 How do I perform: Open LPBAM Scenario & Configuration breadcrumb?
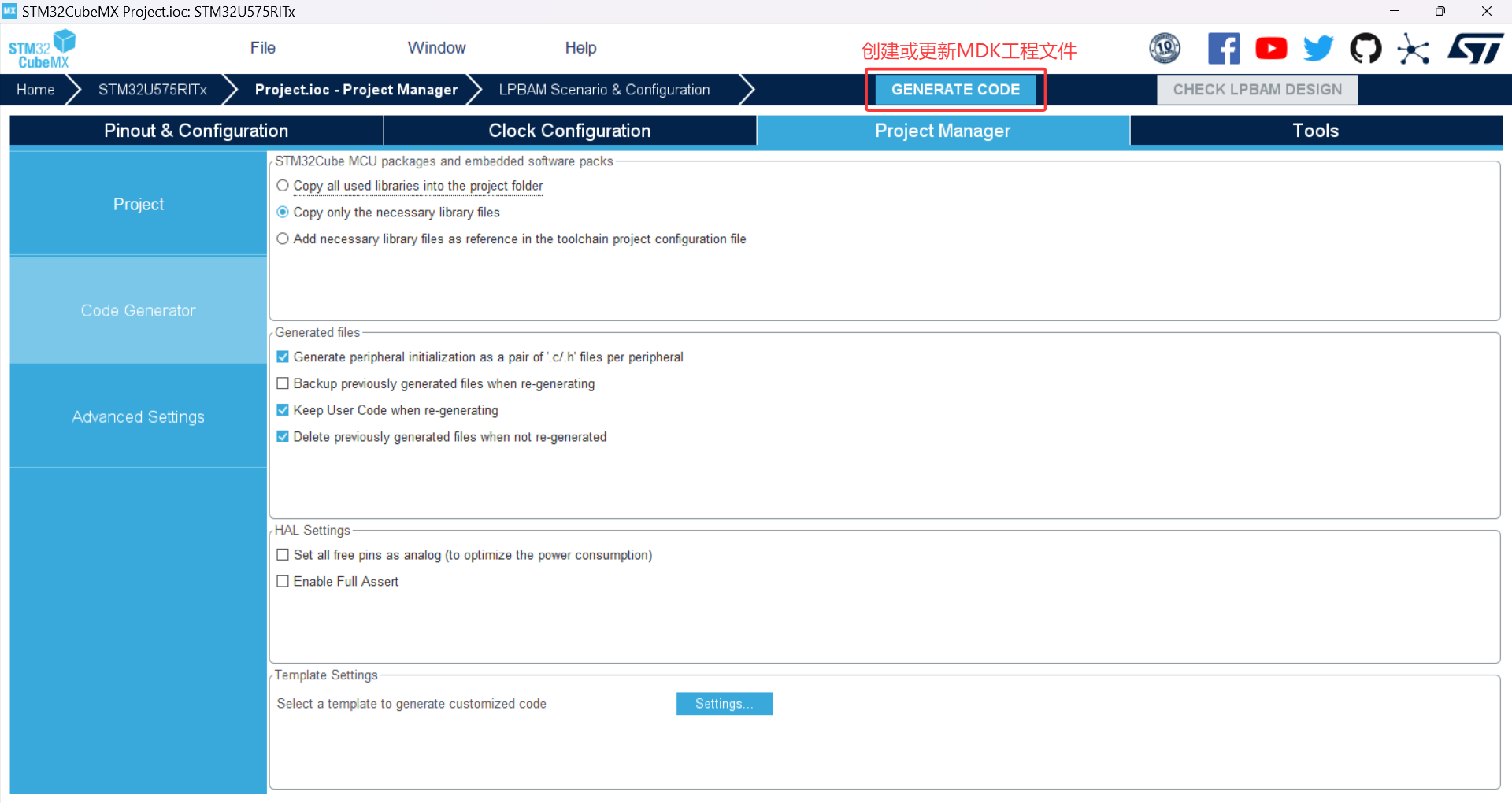point(605,90)
